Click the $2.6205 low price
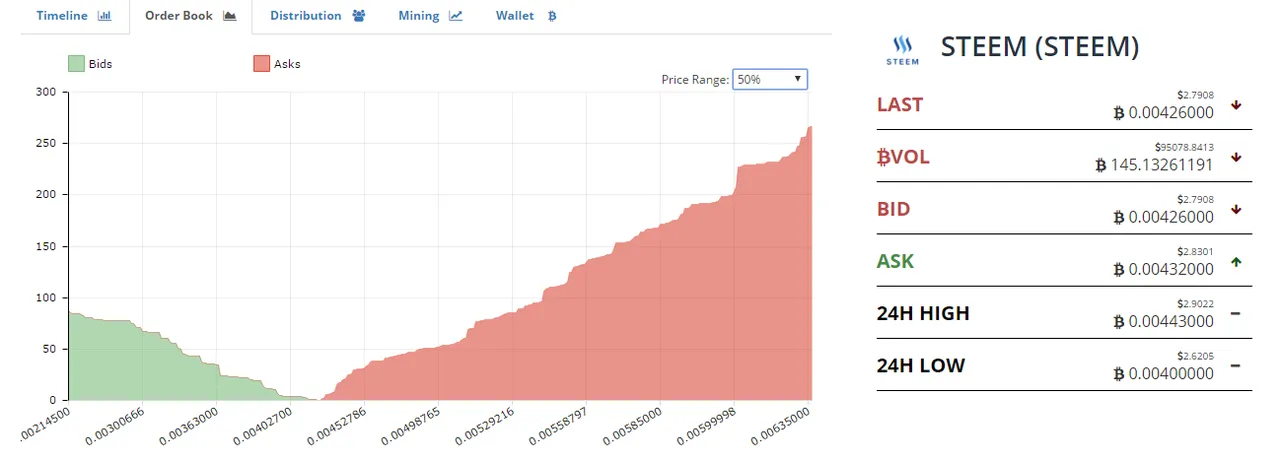 [1197, 355]
